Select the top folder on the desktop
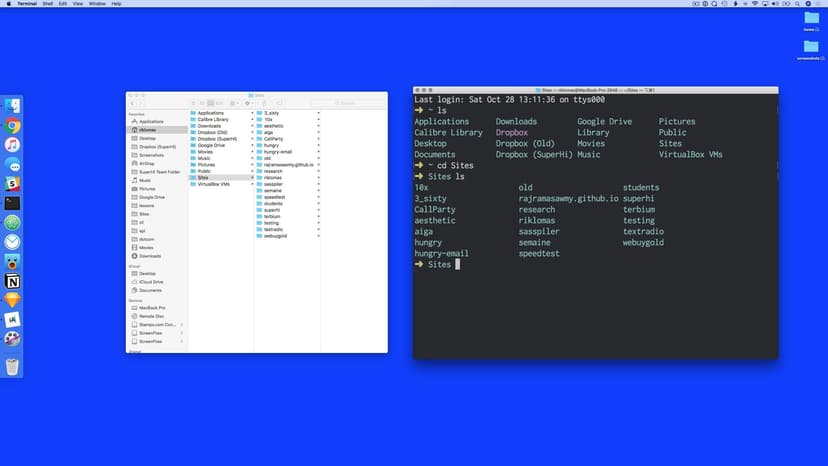828x466 pixels. [x=811, y=18]
